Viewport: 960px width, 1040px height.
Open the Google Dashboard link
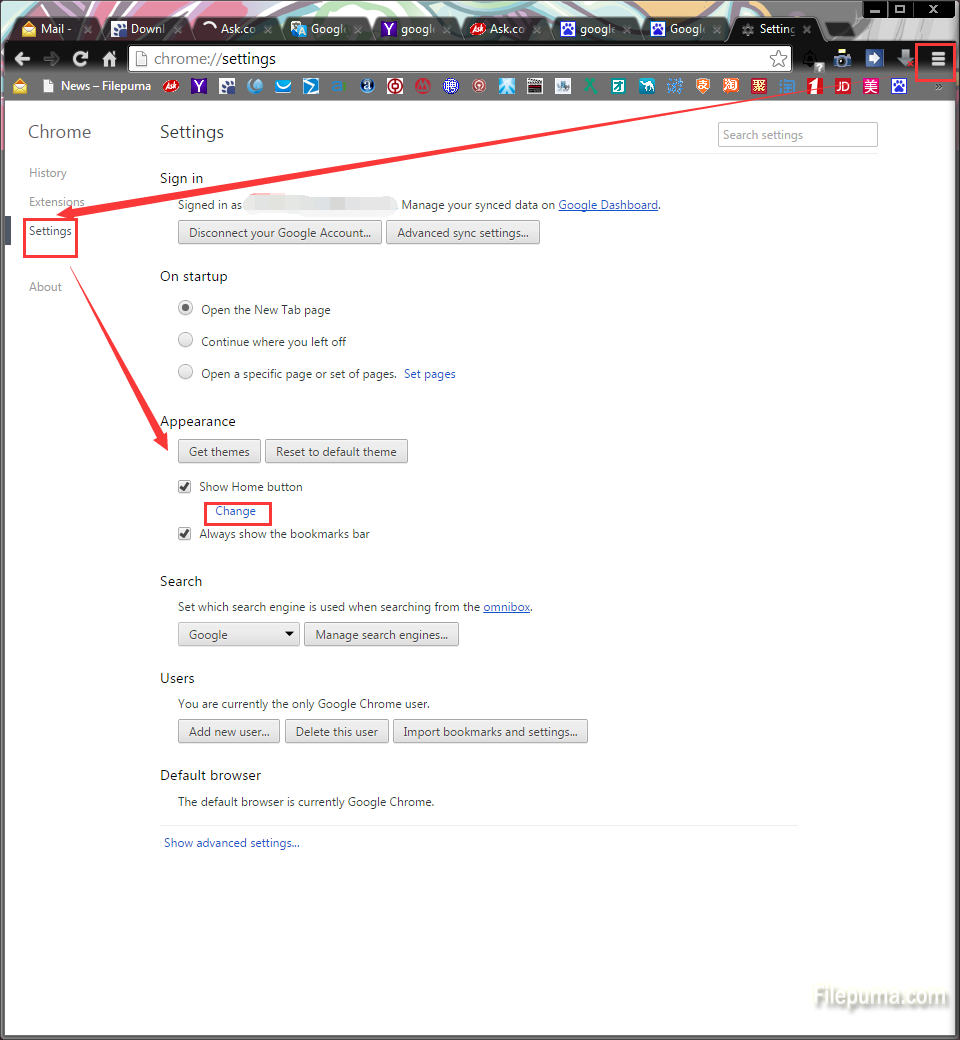[608, 205]
